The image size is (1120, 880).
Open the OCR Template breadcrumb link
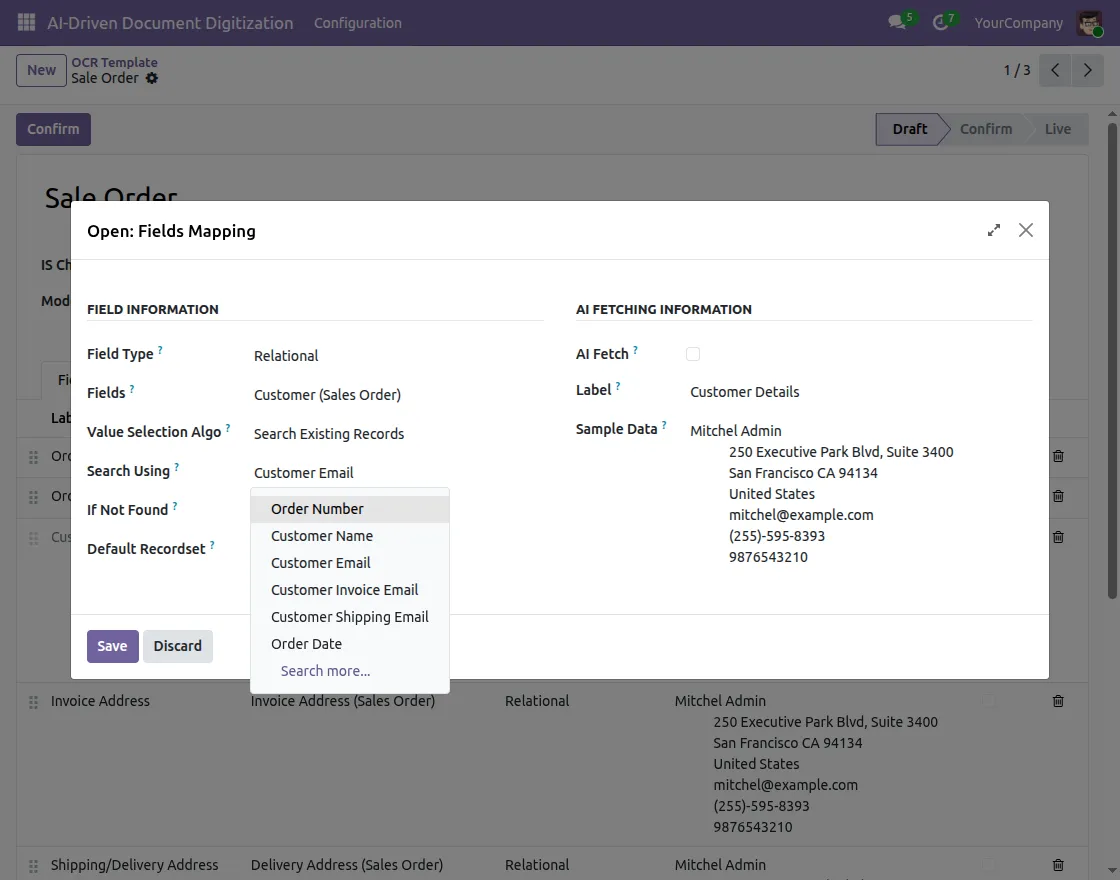pyautogui.click(x=114, y=62)
